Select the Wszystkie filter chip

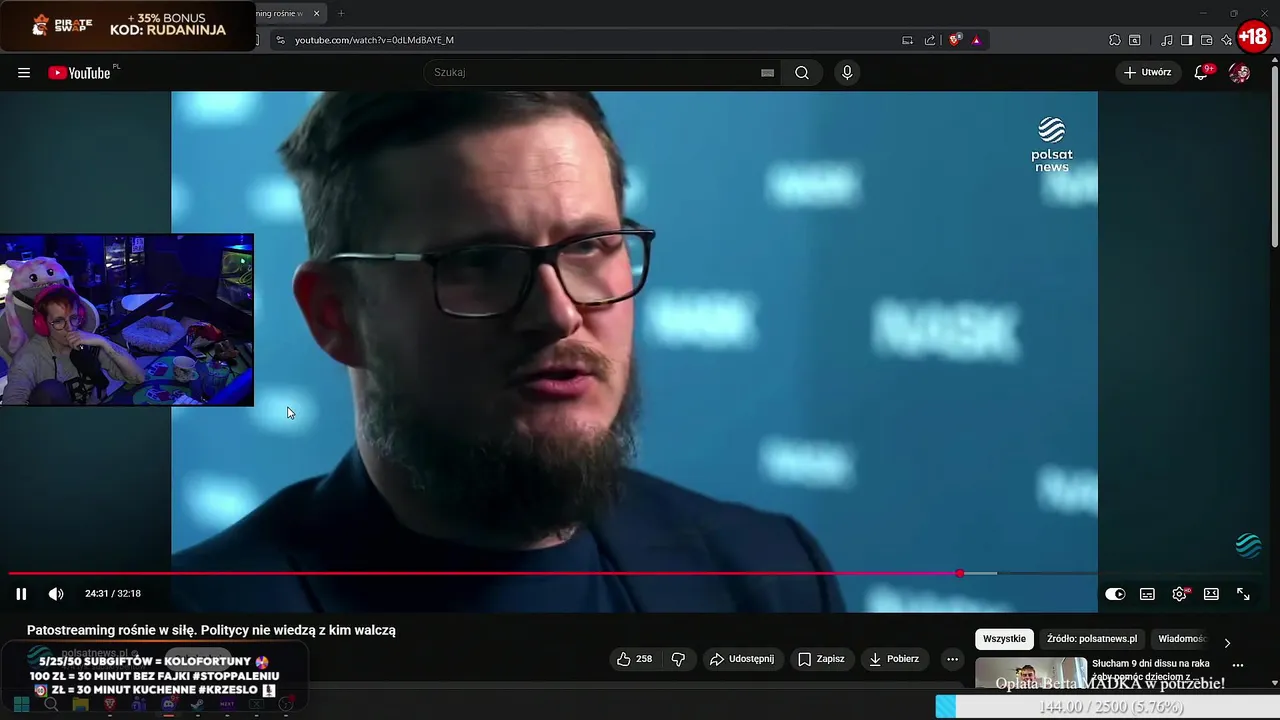(x=1004, y=639)
